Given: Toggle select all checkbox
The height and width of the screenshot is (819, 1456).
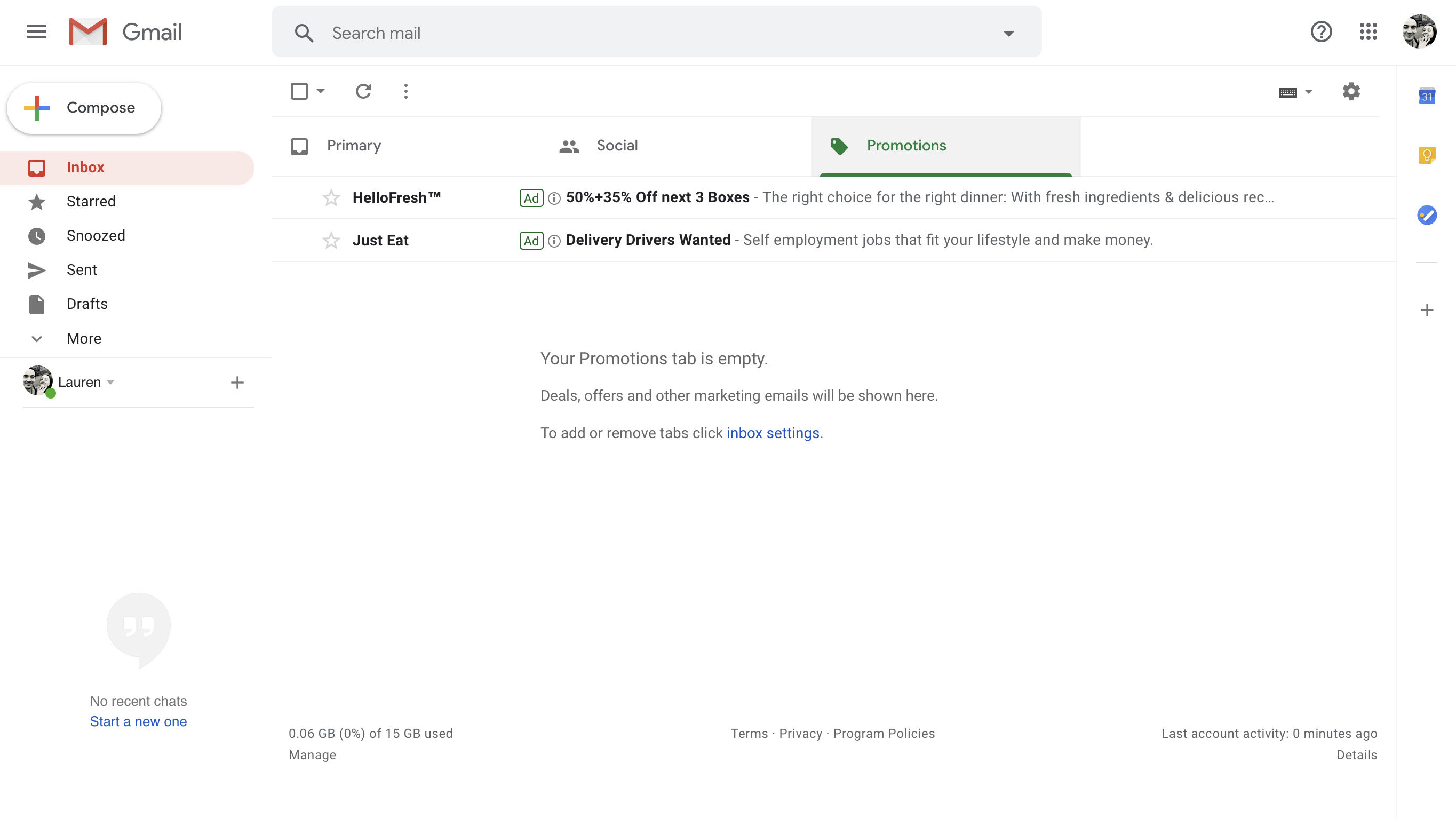Looking at the screenshot, I should pos(299,92).
